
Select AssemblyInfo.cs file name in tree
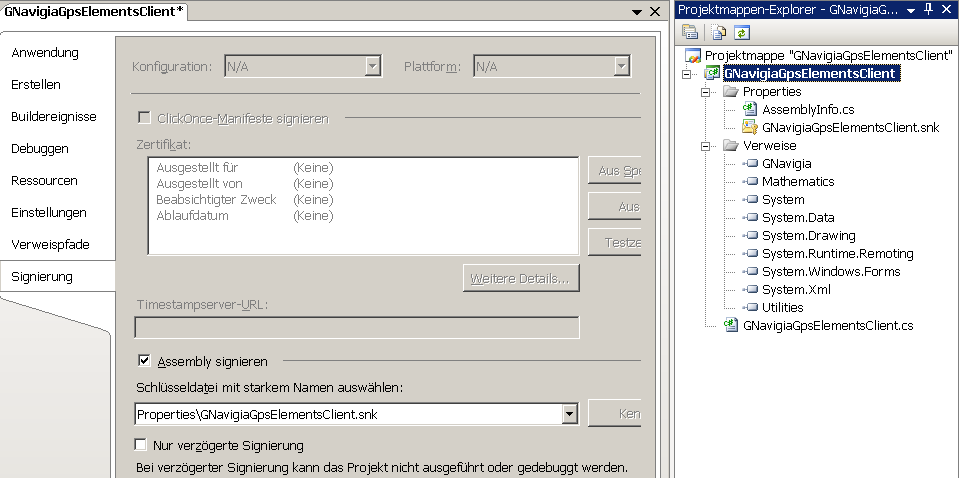(808, 109)
